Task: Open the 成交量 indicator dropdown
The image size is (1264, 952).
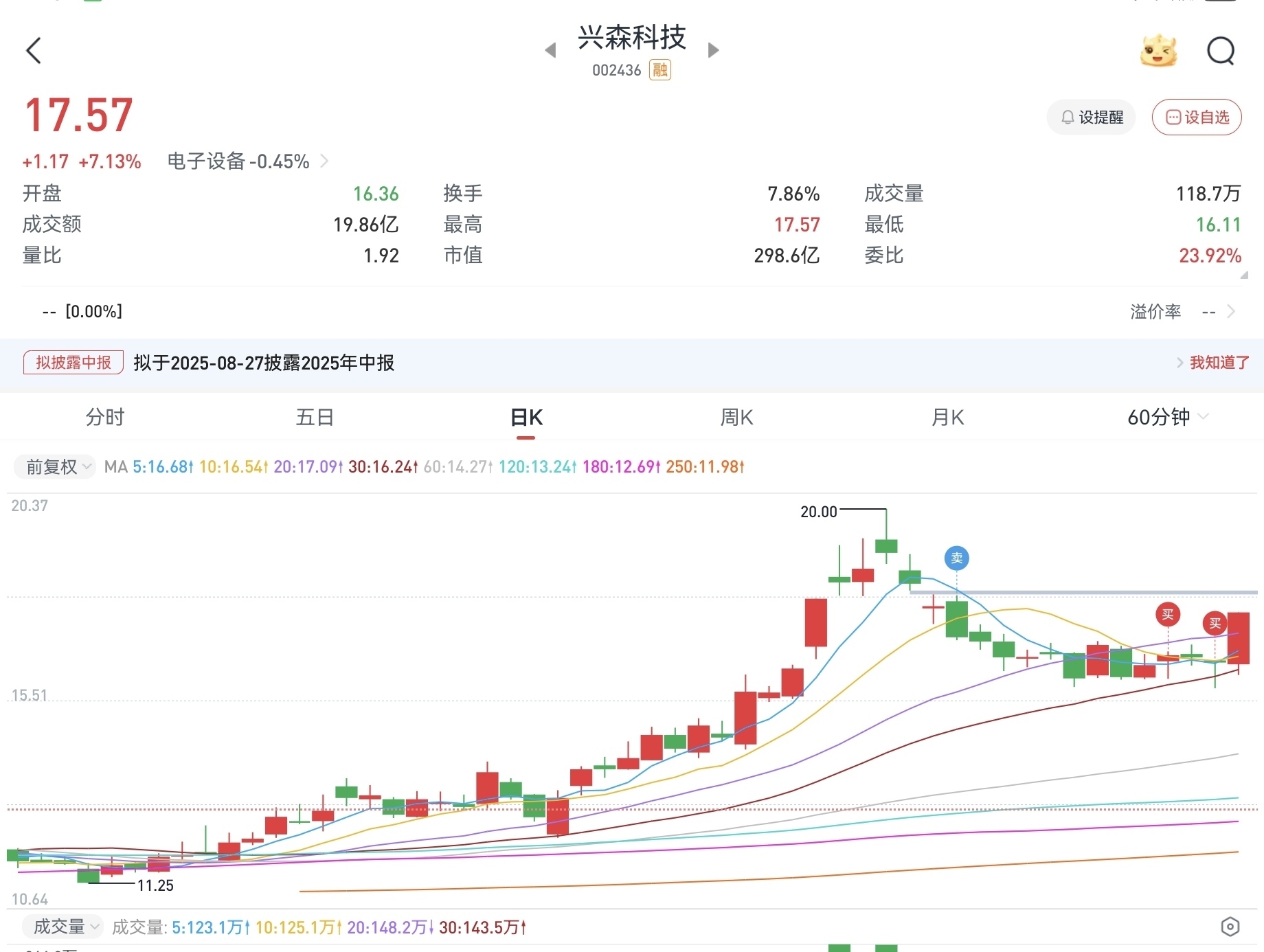Action: point(63,927)
